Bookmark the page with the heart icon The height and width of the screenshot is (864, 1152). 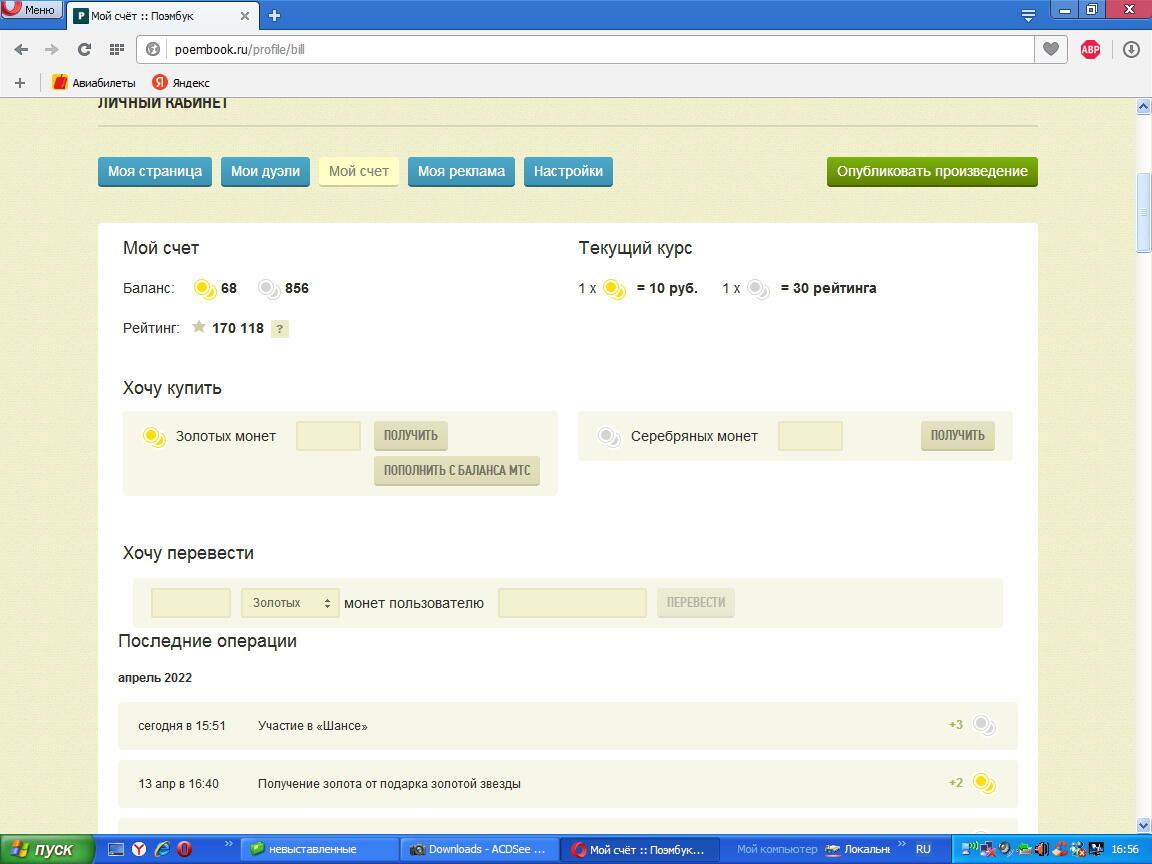1050,49
